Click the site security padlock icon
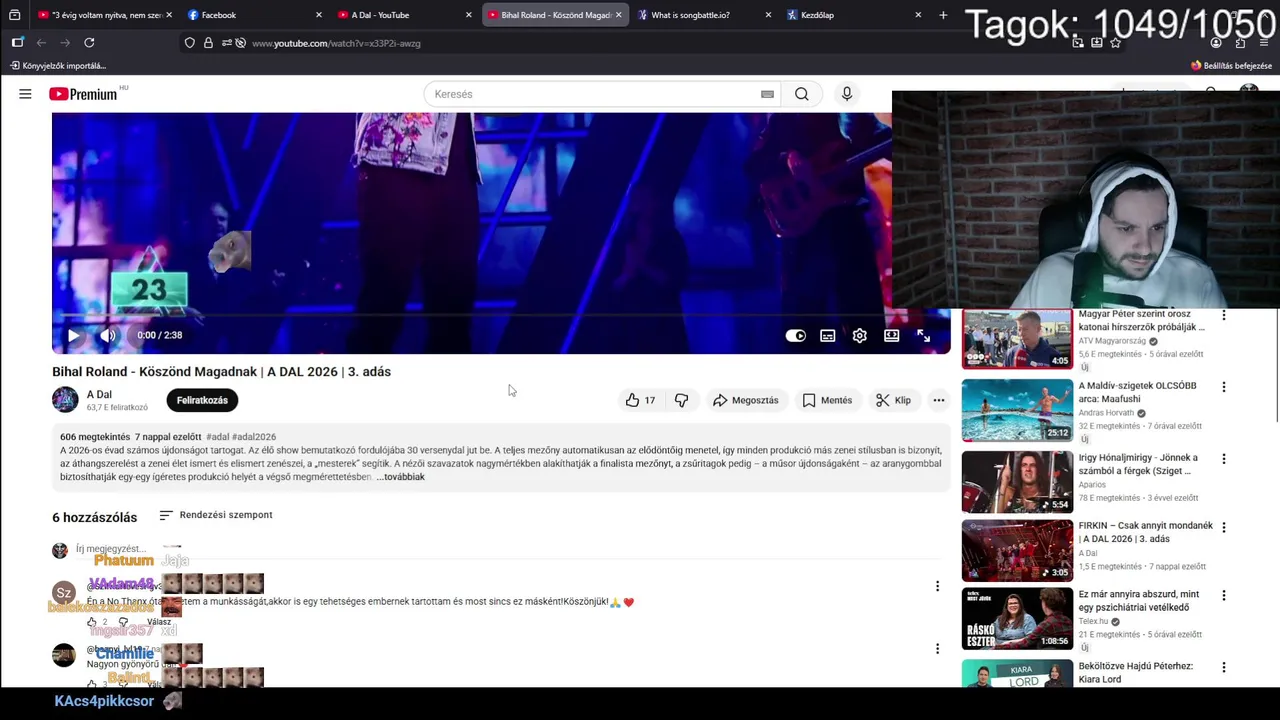Viewport: 1280px width, 720px height. click(208, 43)
